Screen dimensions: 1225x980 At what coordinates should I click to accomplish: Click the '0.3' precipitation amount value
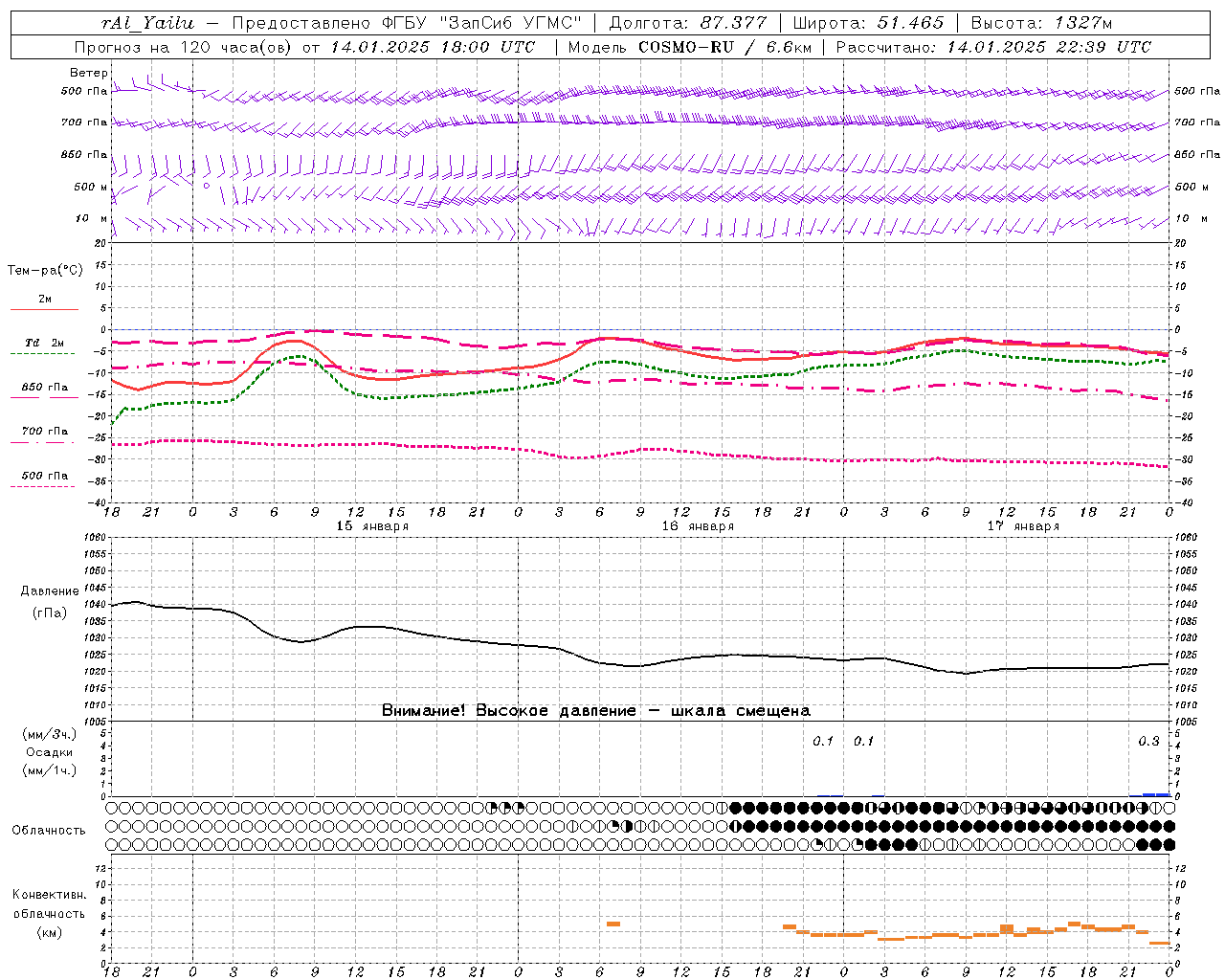tap(1148, 741)
